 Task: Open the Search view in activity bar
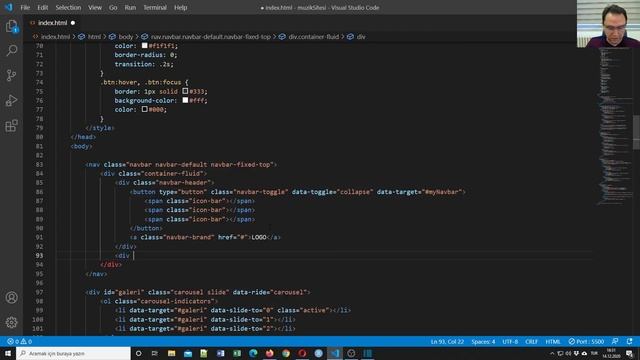[11, 51]
